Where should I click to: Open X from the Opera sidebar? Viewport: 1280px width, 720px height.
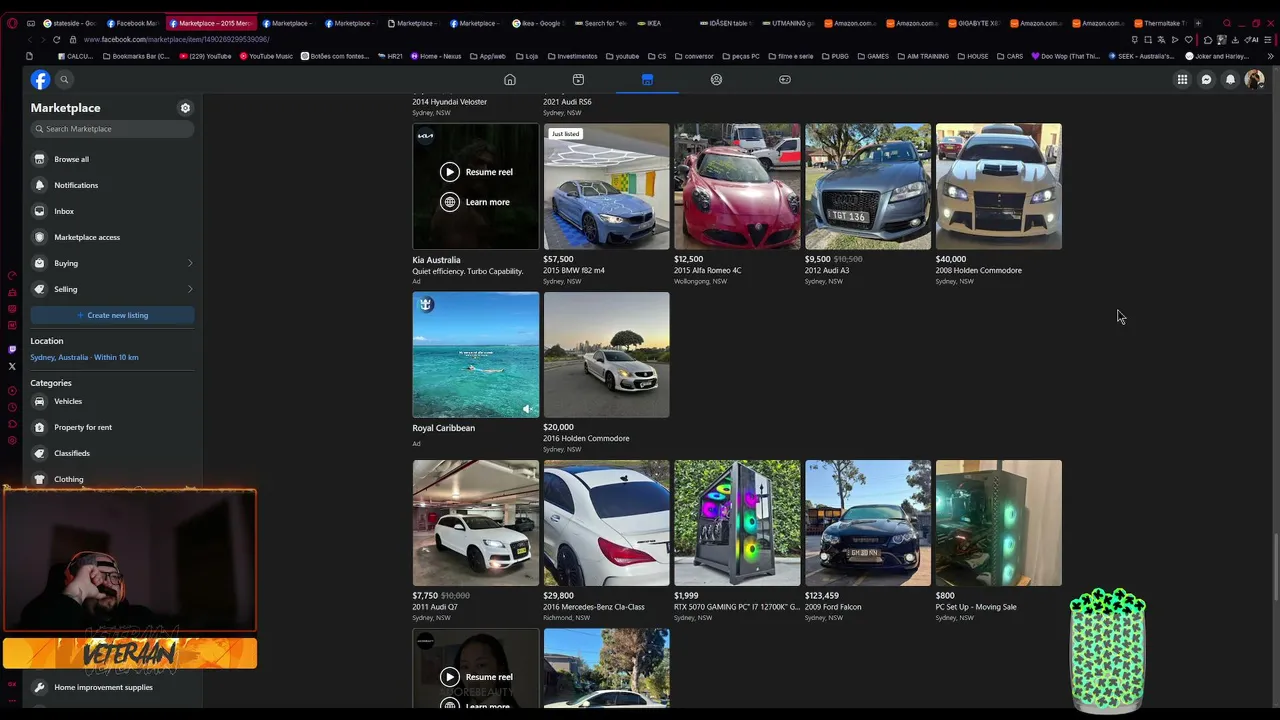(12, 366)
